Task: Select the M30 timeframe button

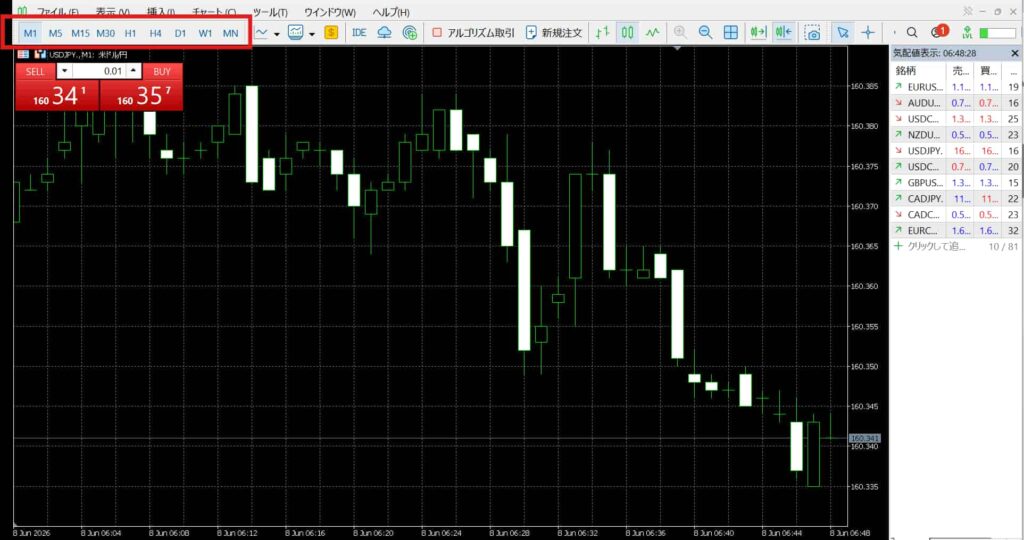Action: [105, 33]
